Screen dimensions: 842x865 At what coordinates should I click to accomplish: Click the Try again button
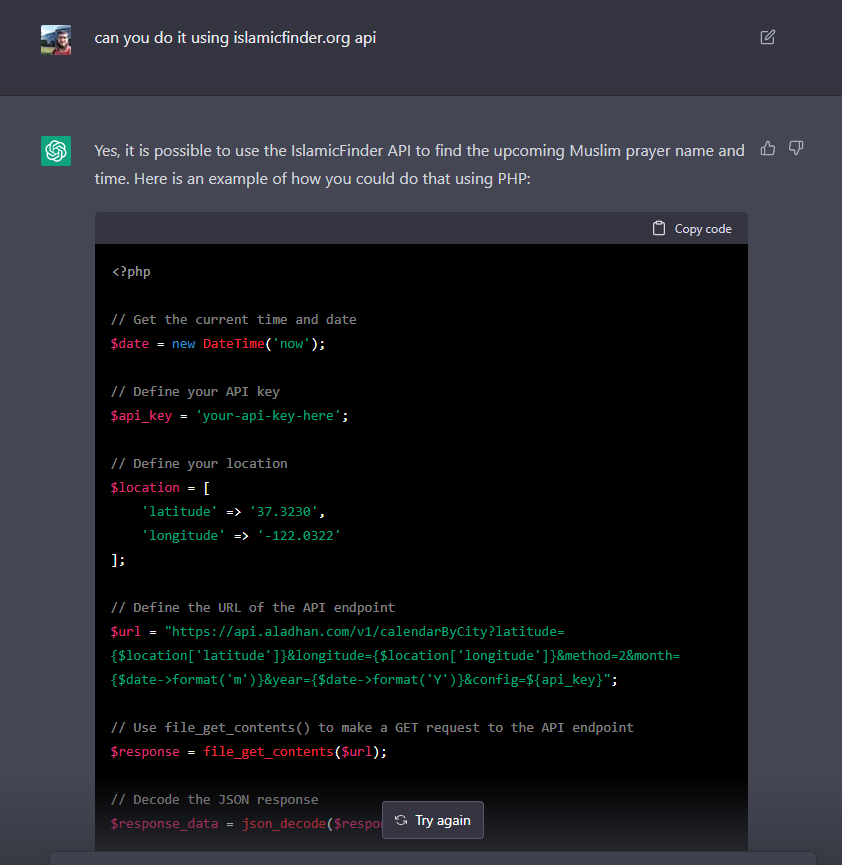pos(433,820)
